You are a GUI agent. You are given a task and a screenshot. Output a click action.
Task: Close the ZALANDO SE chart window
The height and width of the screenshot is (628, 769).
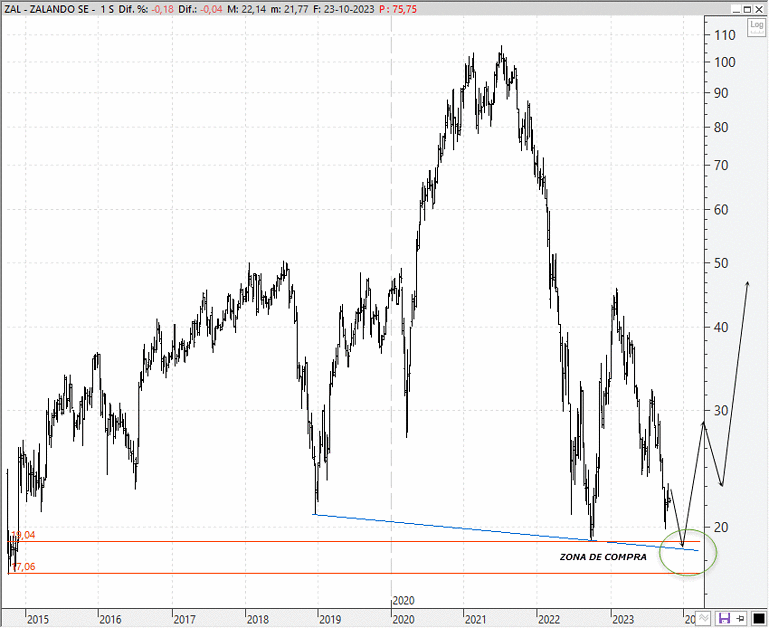click(759, 9)
